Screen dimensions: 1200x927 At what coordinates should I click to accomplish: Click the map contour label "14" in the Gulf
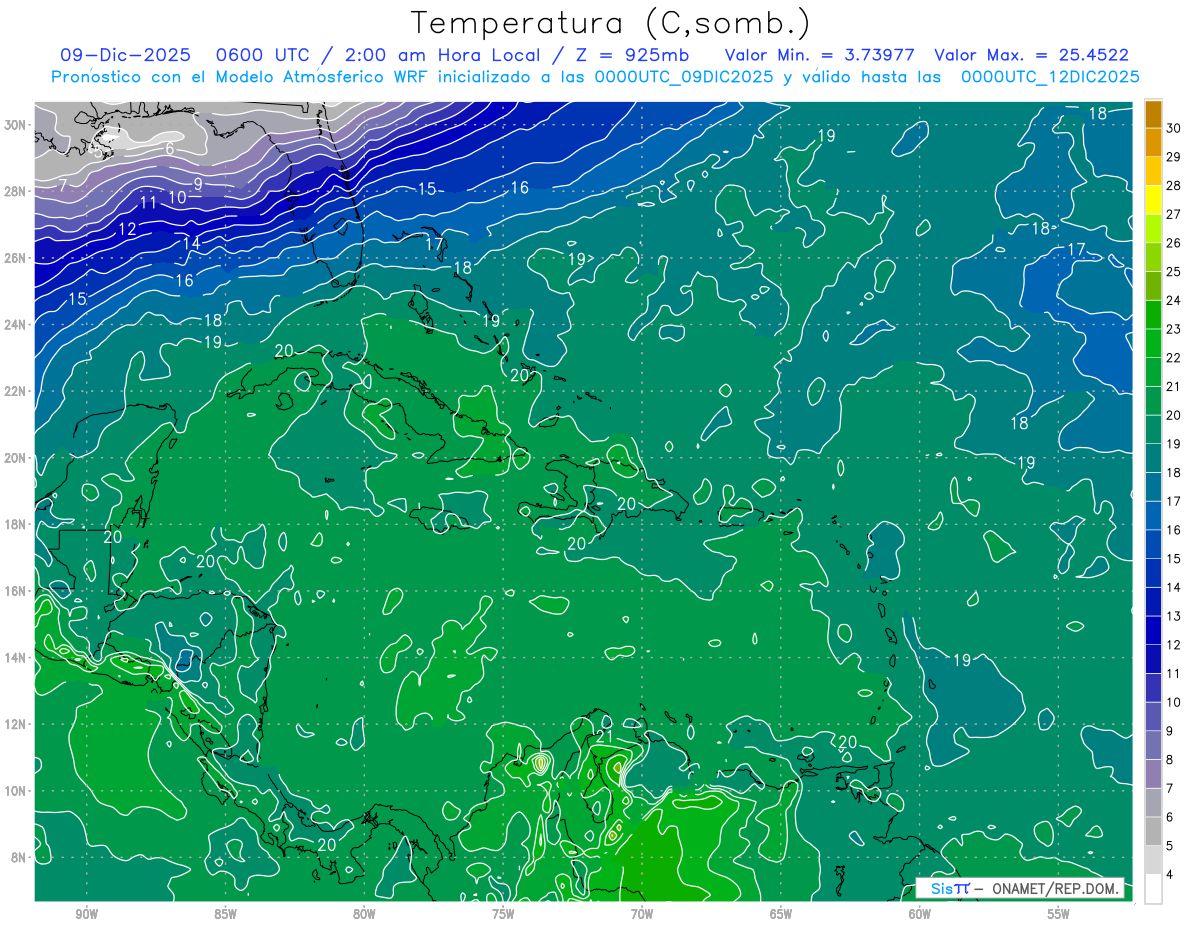click(x=191, y=243)
